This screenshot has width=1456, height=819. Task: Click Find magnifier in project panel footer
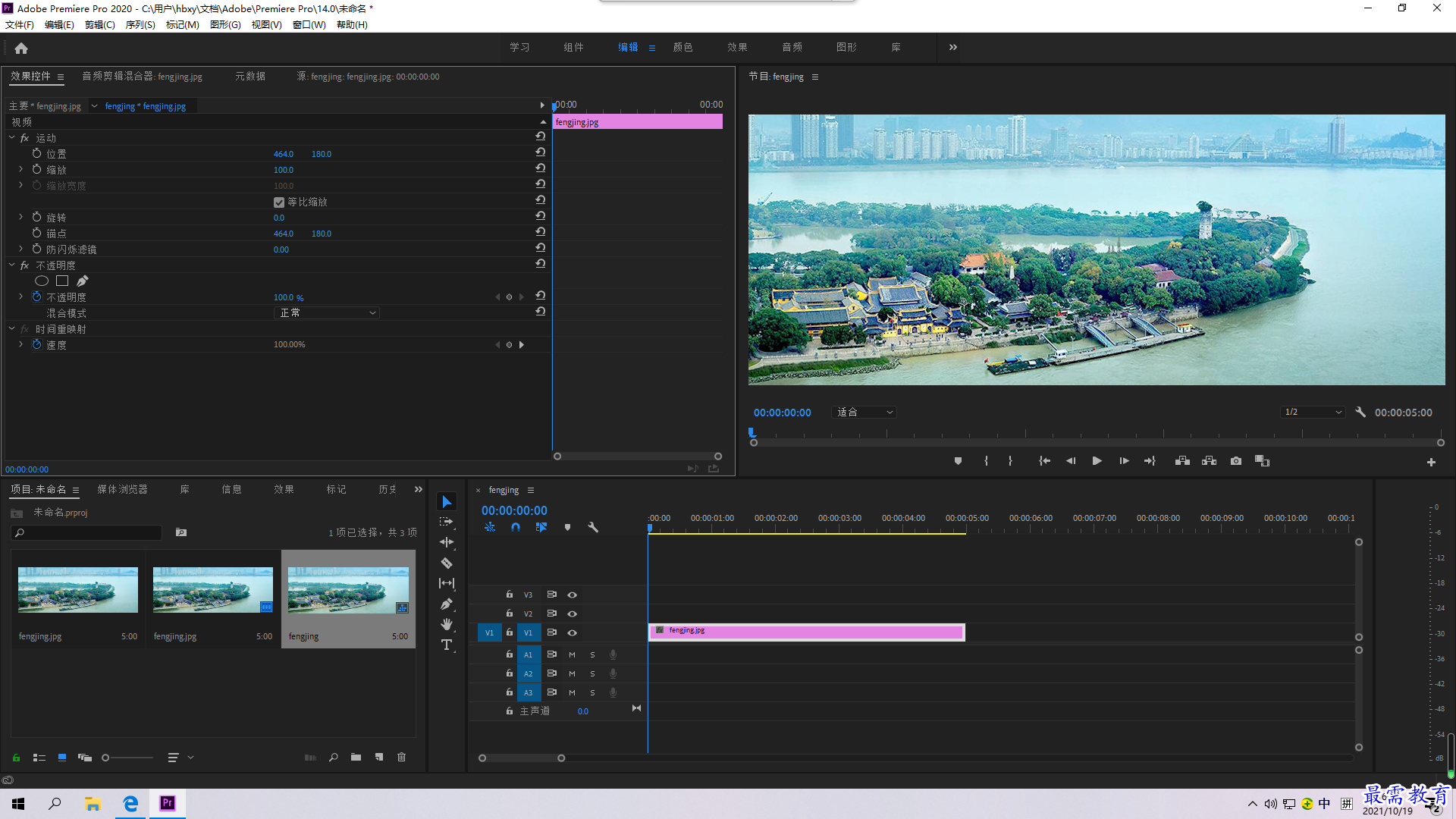(333, 758)
